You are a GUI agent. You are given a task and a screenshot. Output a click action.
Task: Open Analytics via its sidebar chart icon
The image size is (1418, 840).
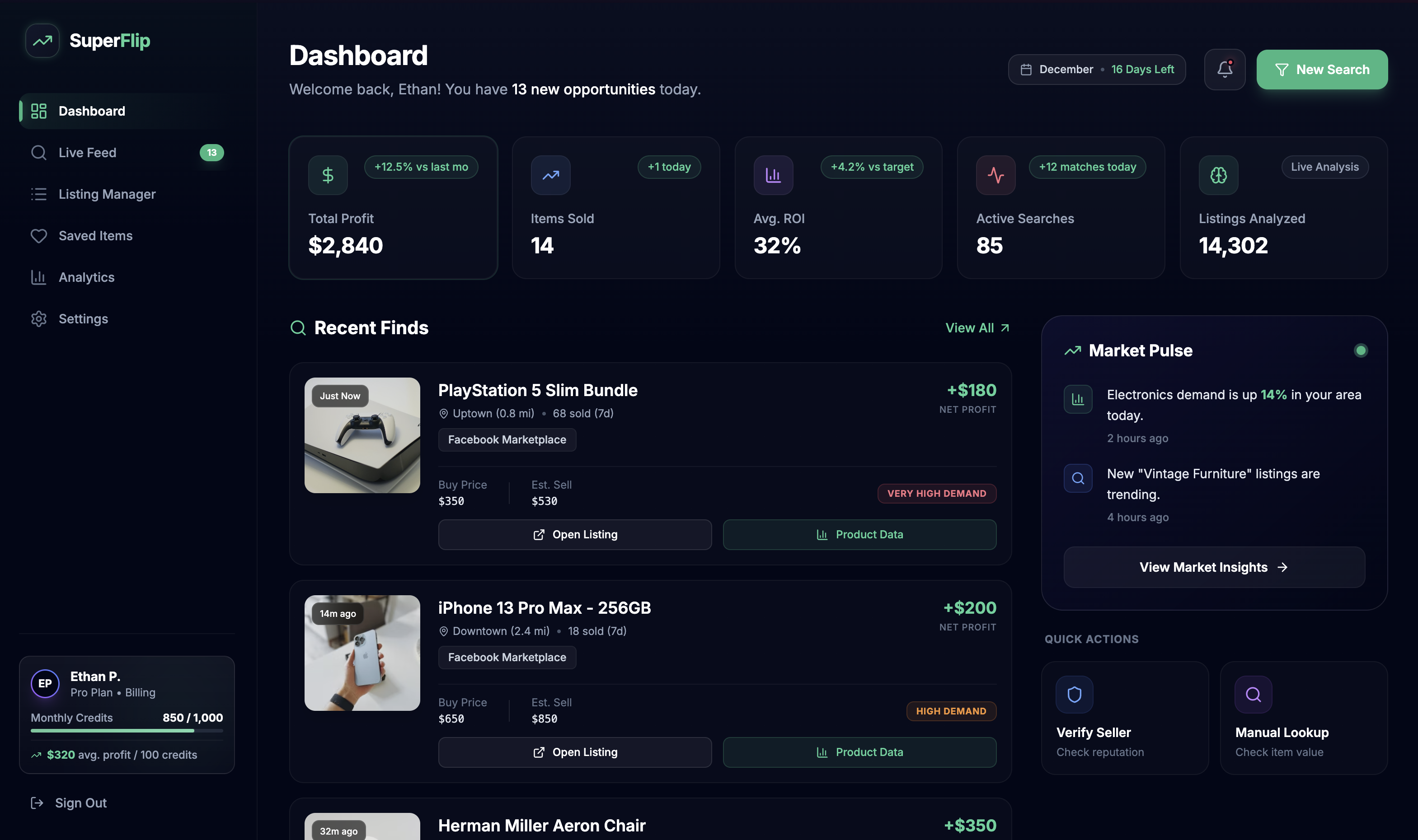pyautogui.click(x=38, y=277)
